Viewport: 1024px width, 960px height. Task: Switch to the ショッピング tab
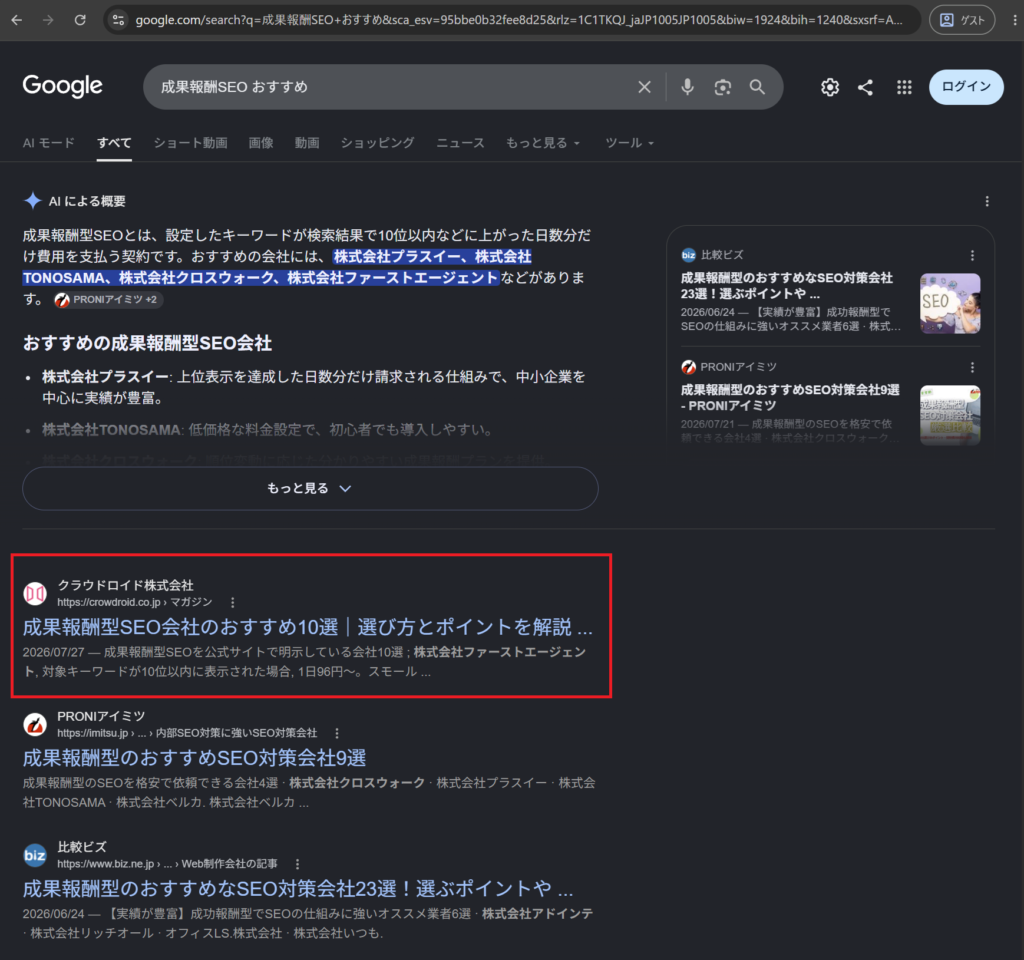pyautogui.click(x=377, y=142)
